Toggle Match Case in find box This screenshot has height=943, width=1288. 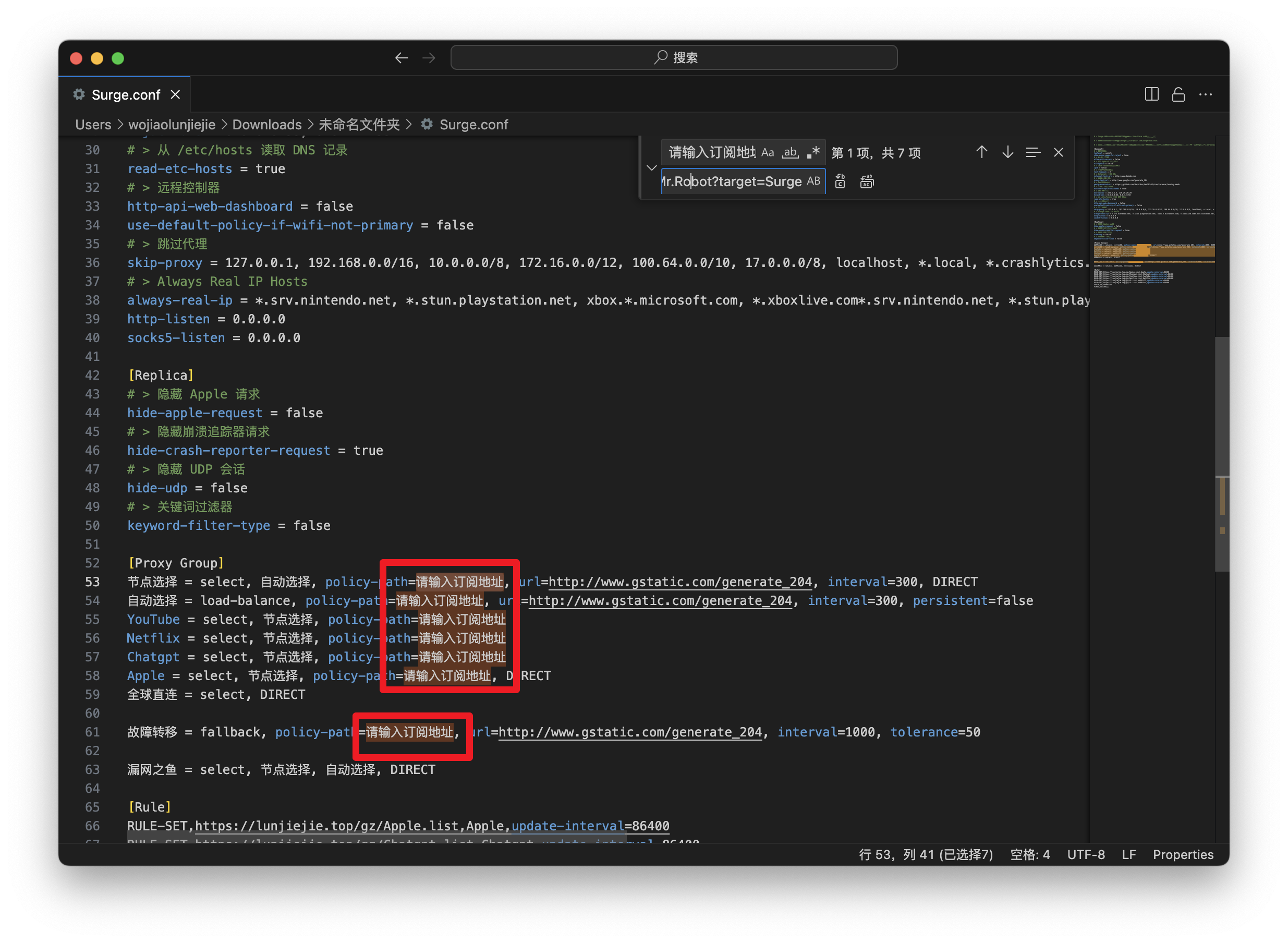pyautogui.click(x=768, y=152)
